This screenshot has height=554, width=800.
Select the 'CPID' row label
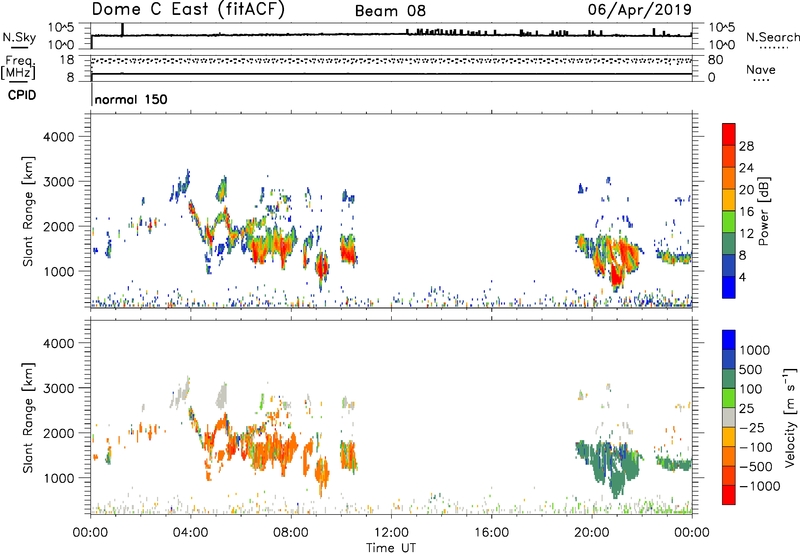point(22,95)
